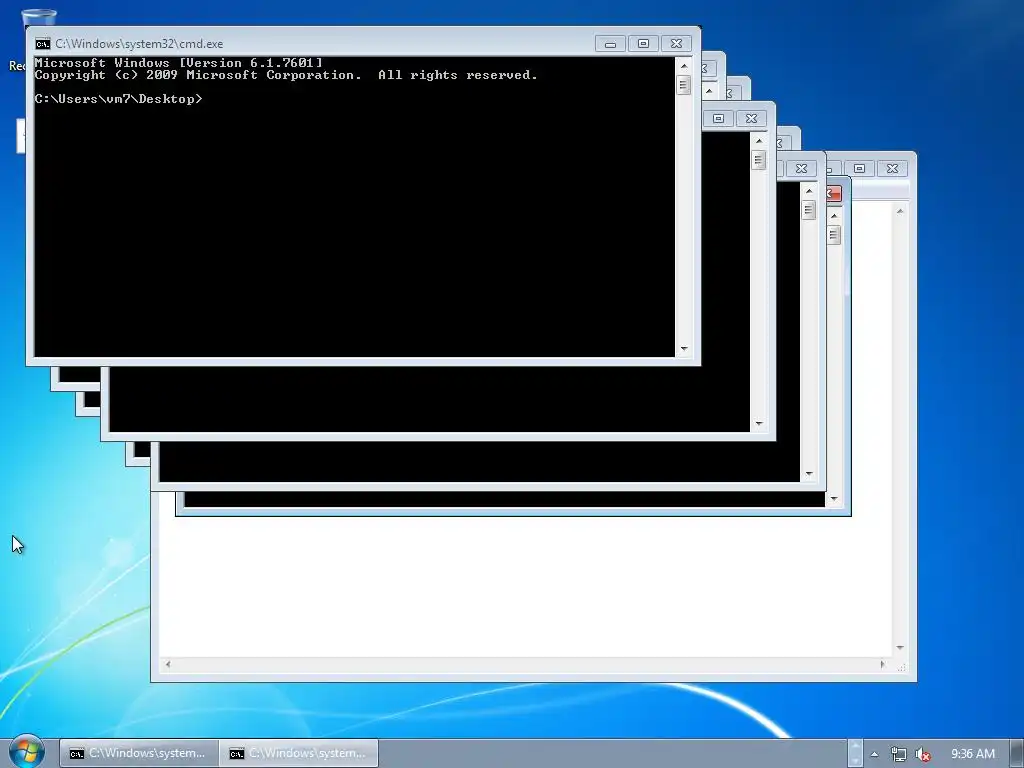
Task: Open the network status tray icon
Action: click(x=899, y=754)
